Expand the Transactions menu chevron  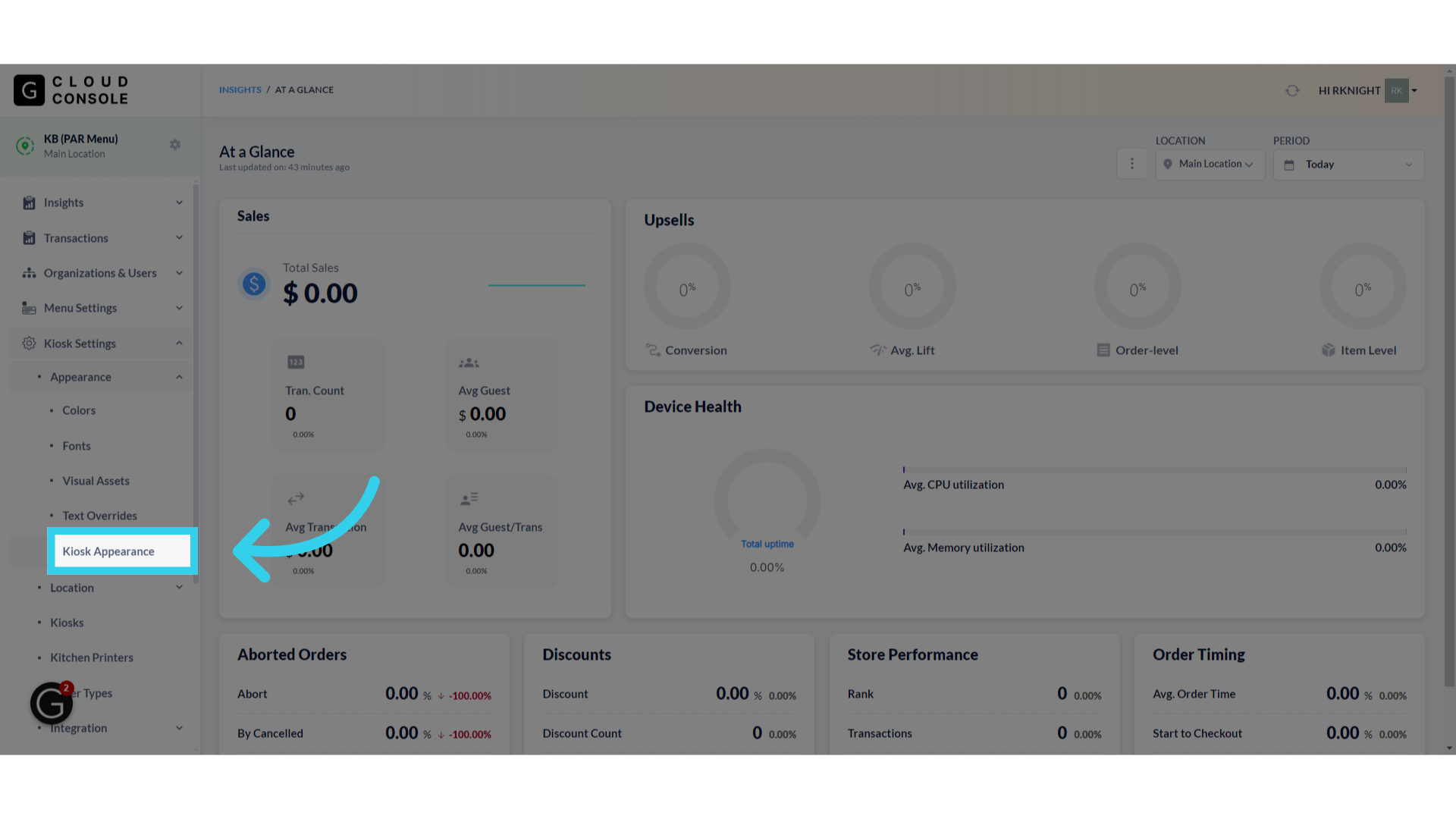pyautogui.click(x=179, y=237)
